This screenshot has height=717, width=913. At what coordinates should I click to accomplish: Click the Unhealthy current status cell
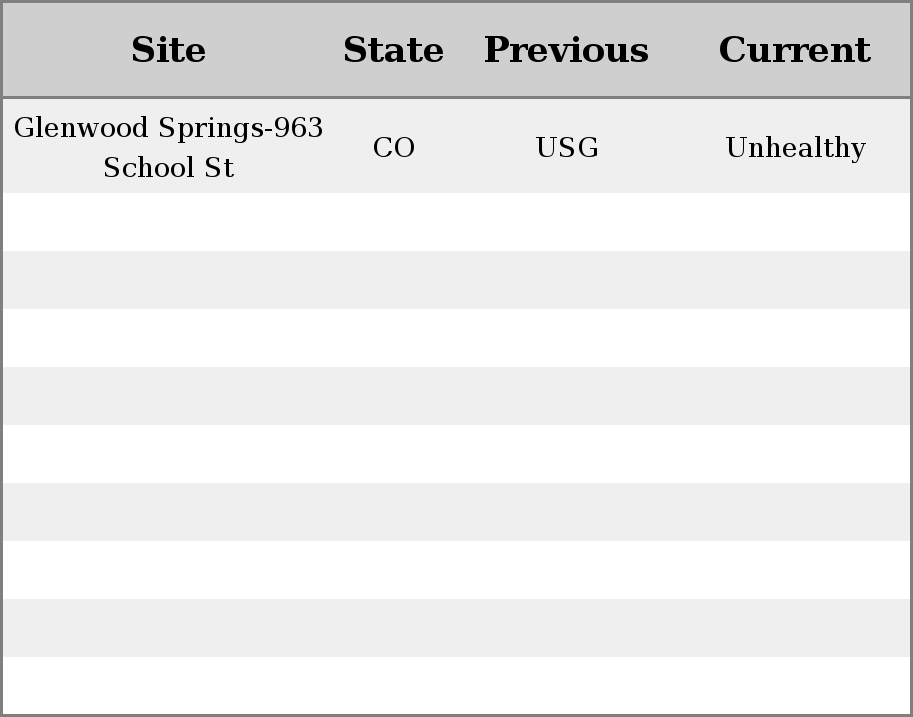click(795, 146)
